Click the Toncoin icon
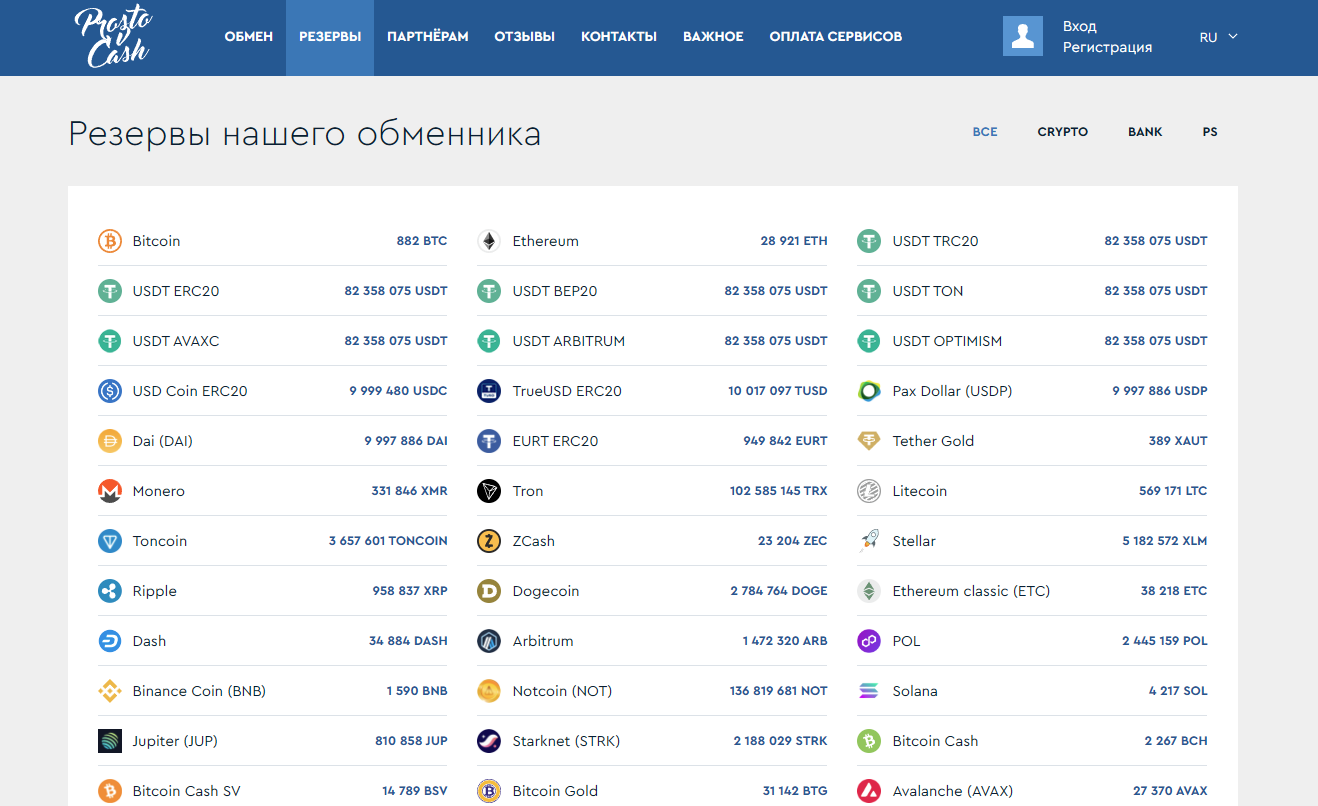Viewport: 1318px width, 806px height. pos(110,541)
